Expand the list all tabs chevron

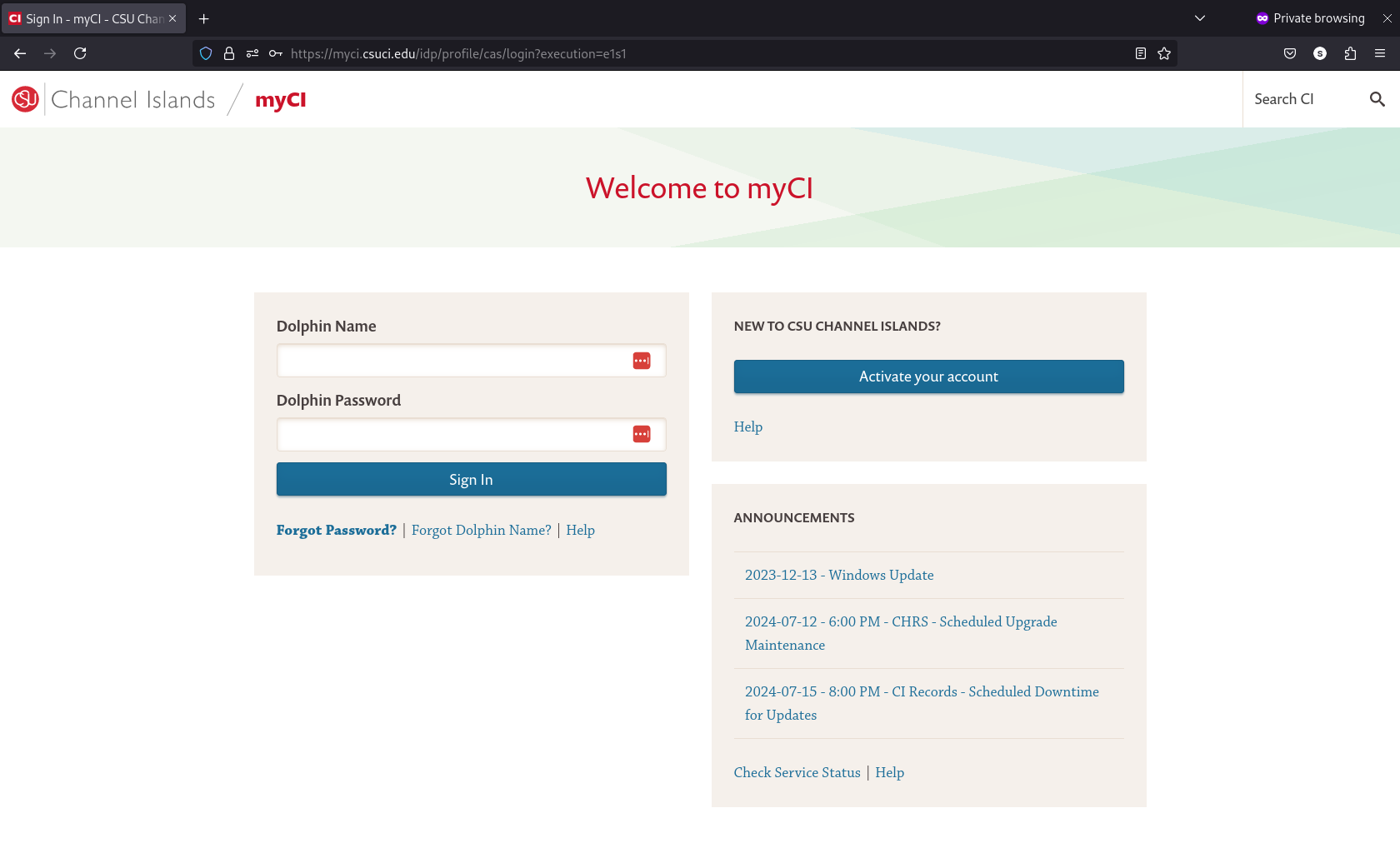pos(1200,18)
